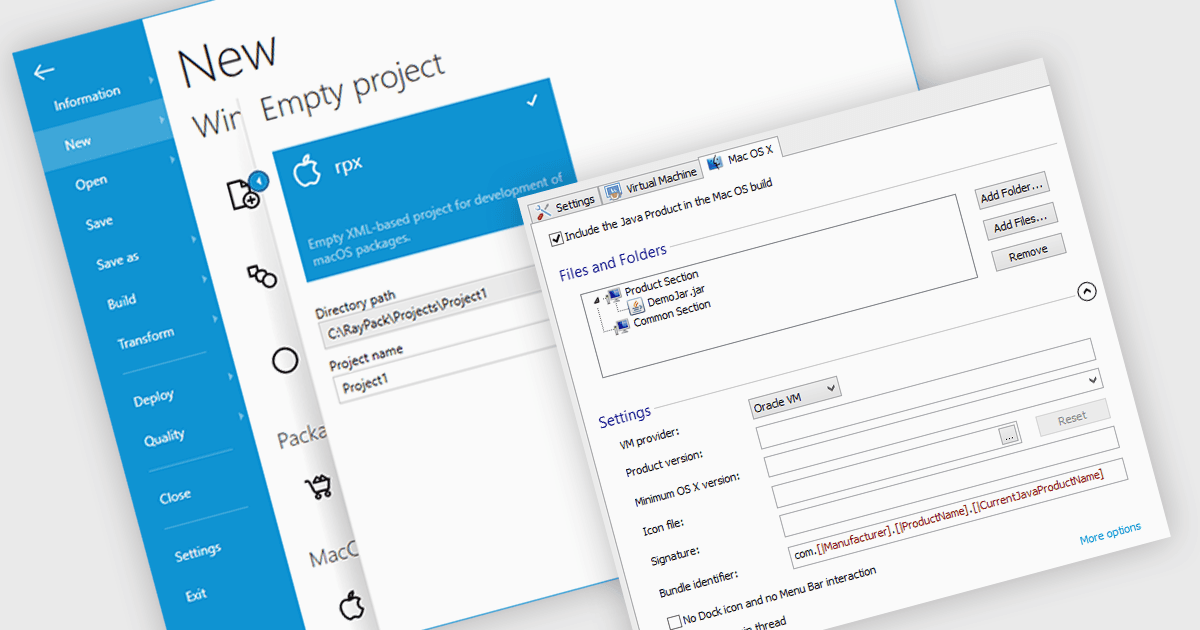Open the Transform menu item
Image resolution: width=1200 pixels, height=630 pixels.
(x=146, y=337)
